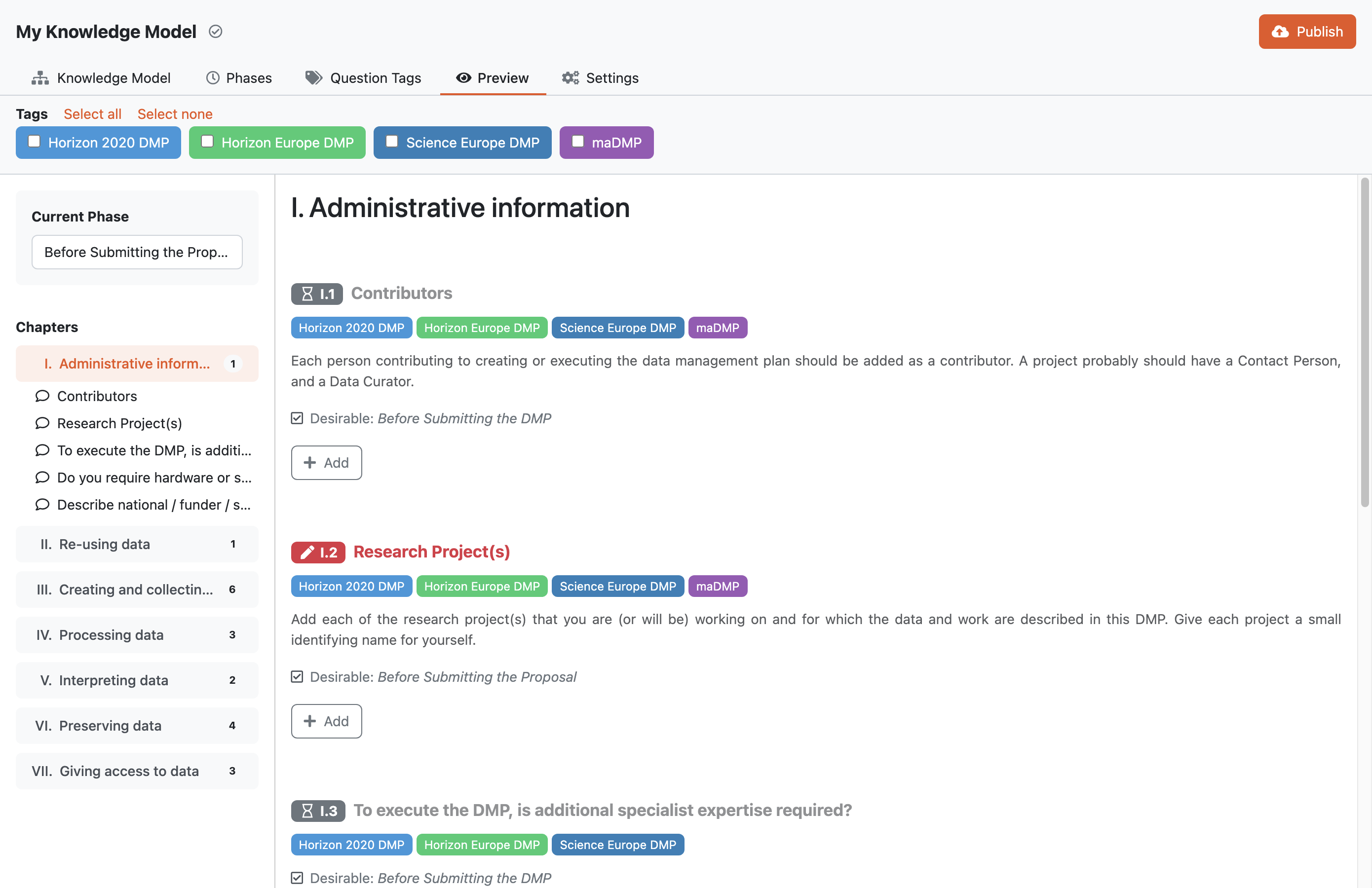The height and width of the screenshot is (888, 1372).
Task: Click the Science Europe DMP tag under Research Project(s)
Action: click(x=618, y=586)
